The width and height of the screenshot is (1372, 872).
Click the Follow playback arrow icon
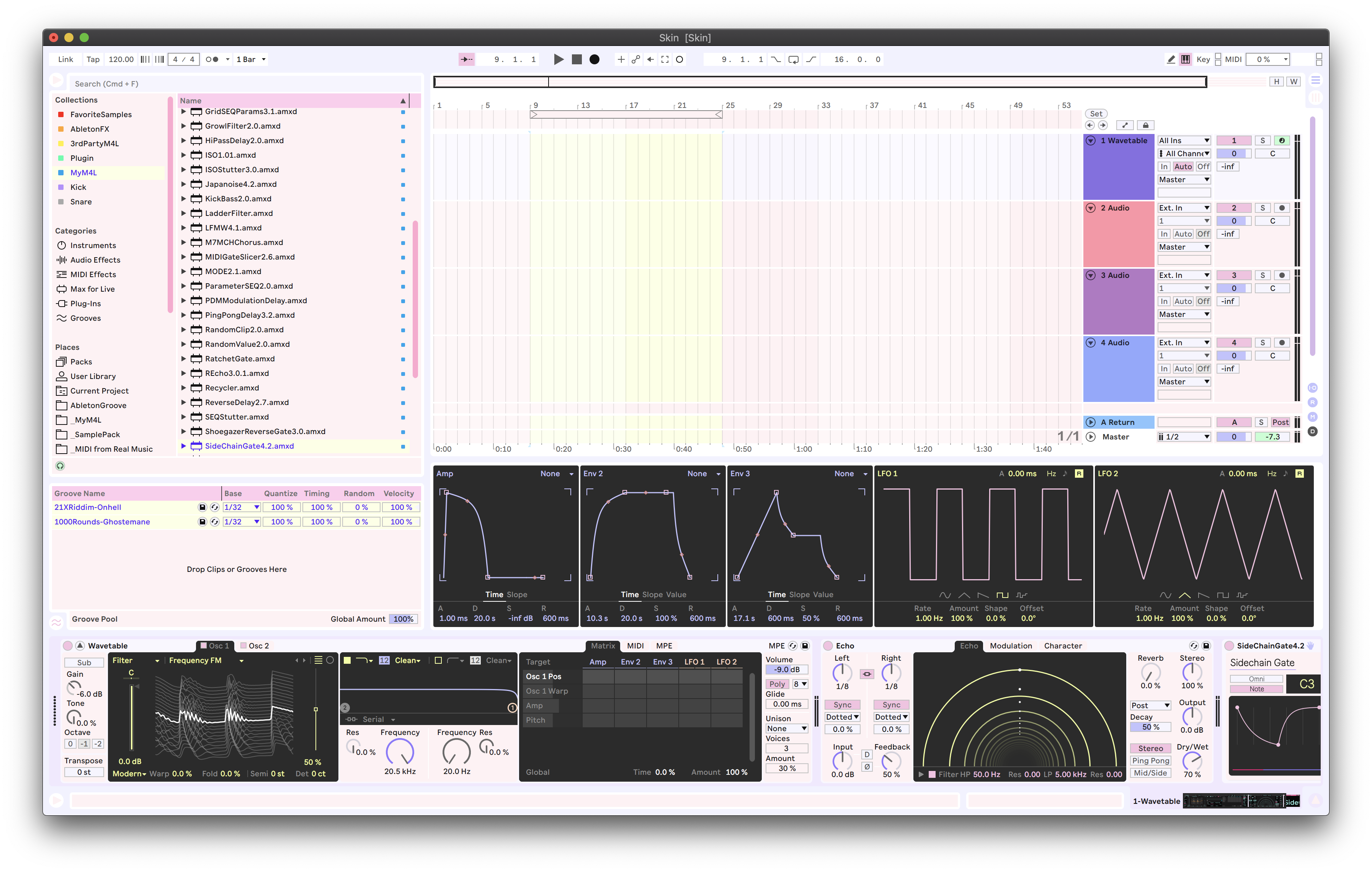coord(467,59)
